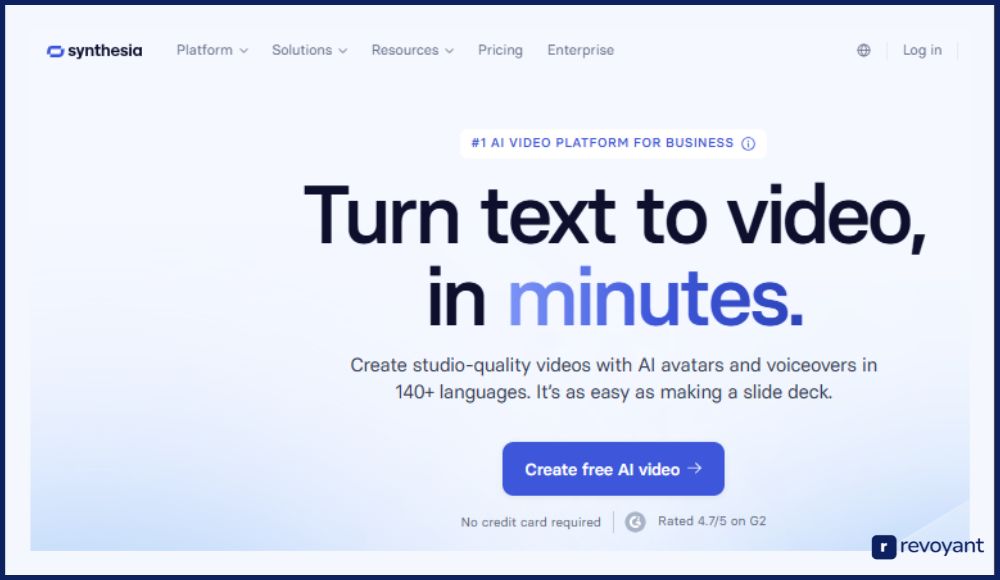Image resolution: width=1000 pixels, height=580 pixels.
Task: Click the '140+ languages' description line
Action: [x=614, y=392]
